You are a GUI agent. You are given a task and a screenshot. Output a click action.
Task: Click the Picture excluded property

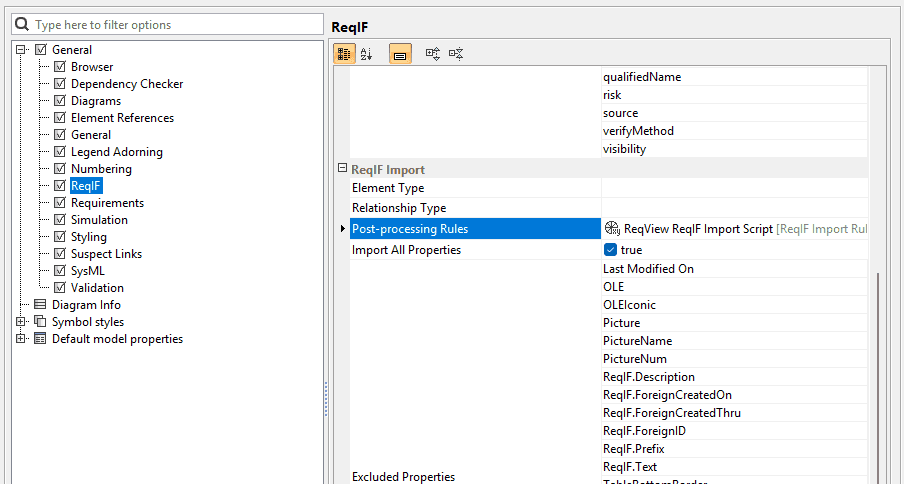[734, 323]
